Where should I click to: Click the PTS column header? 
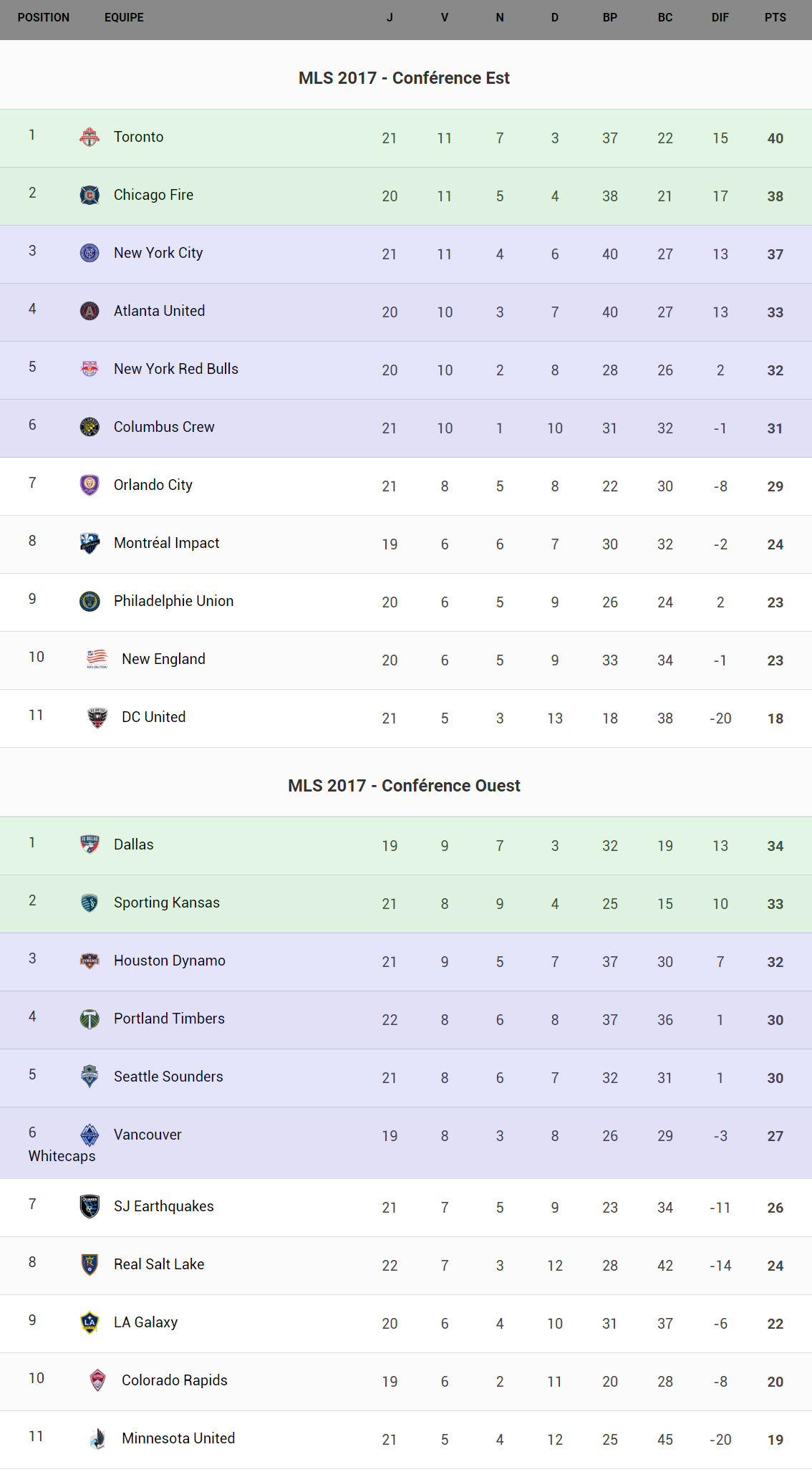tap(775, 17)
